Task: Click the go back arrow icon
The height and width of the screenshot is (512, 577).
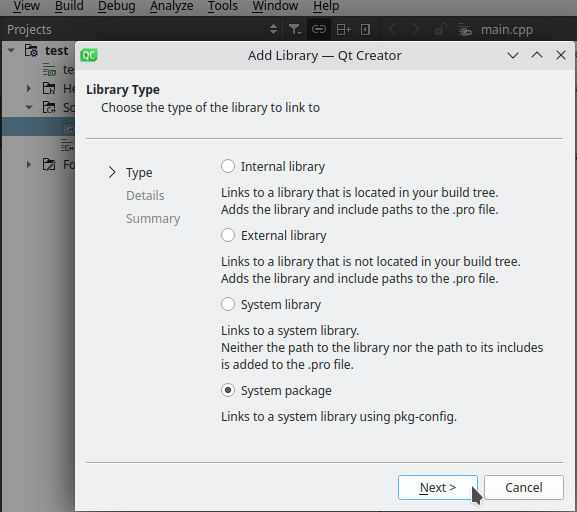Action: coord(392,29)
